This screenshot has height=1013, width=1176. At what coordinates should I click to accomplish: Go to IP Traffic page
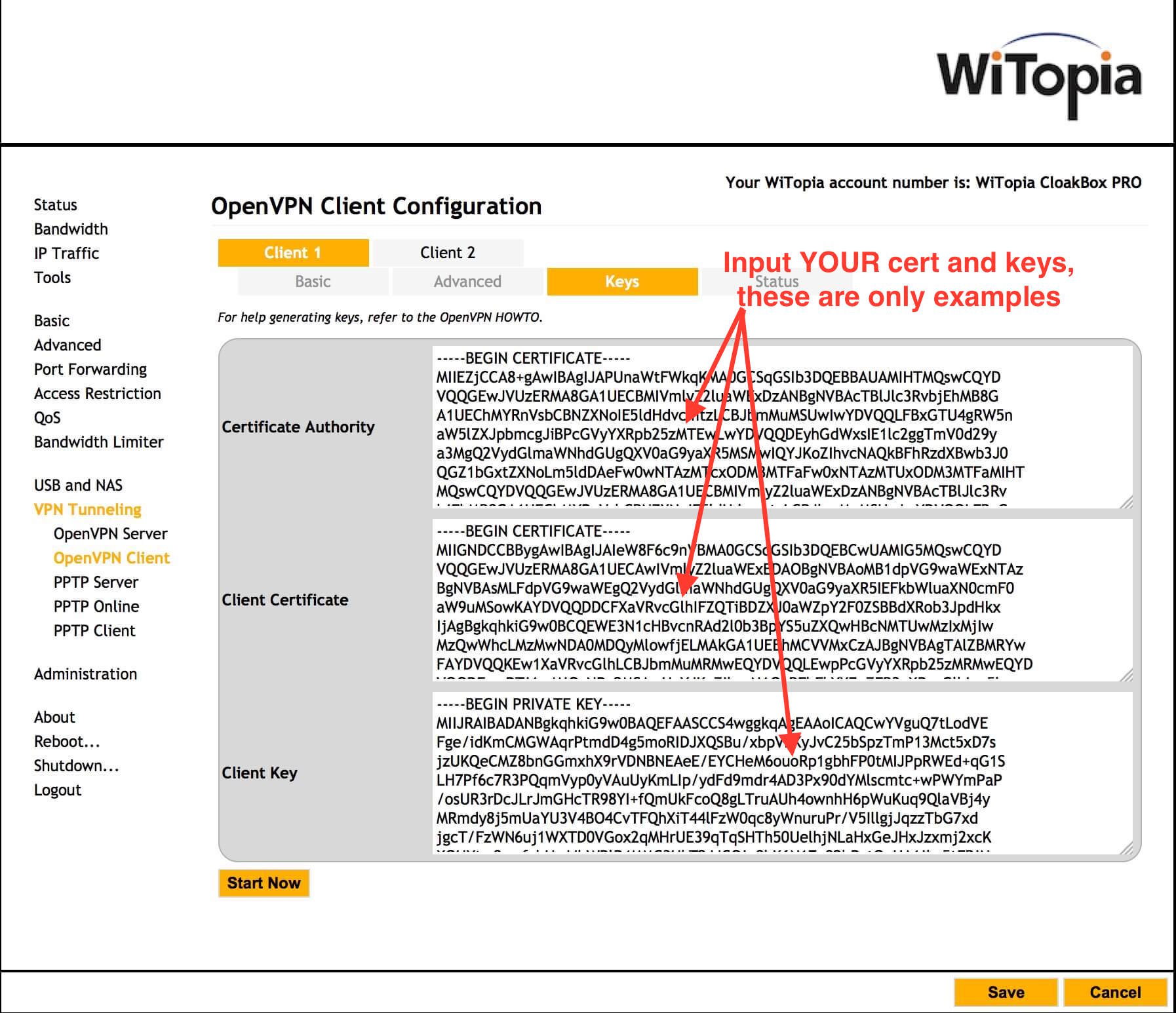(x=66, y=254)
